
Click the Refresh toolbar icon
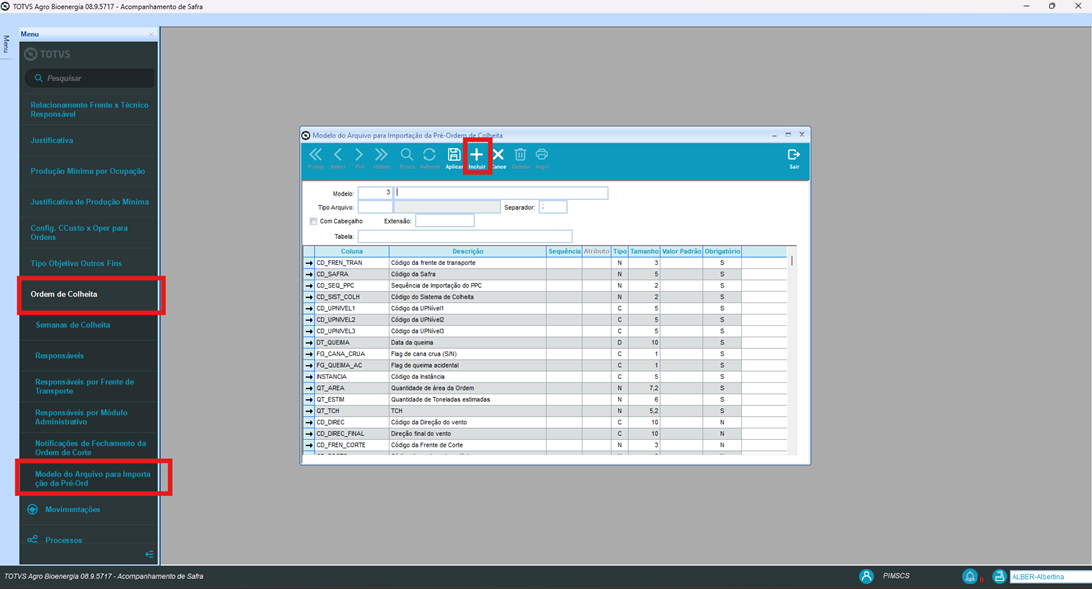(430, 158)
